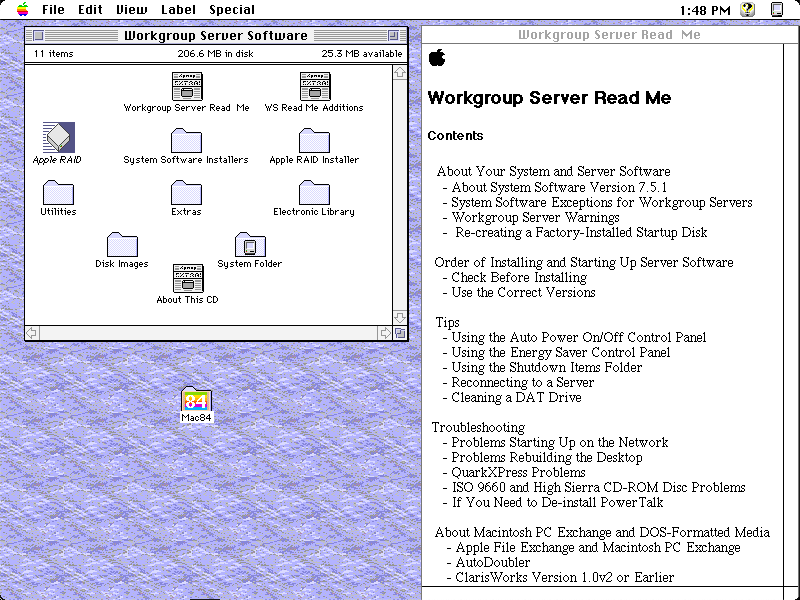Click the 'Contents' heading in Read Me
Image resolution: width=800 pixels, height=600 pixels.
455,135
